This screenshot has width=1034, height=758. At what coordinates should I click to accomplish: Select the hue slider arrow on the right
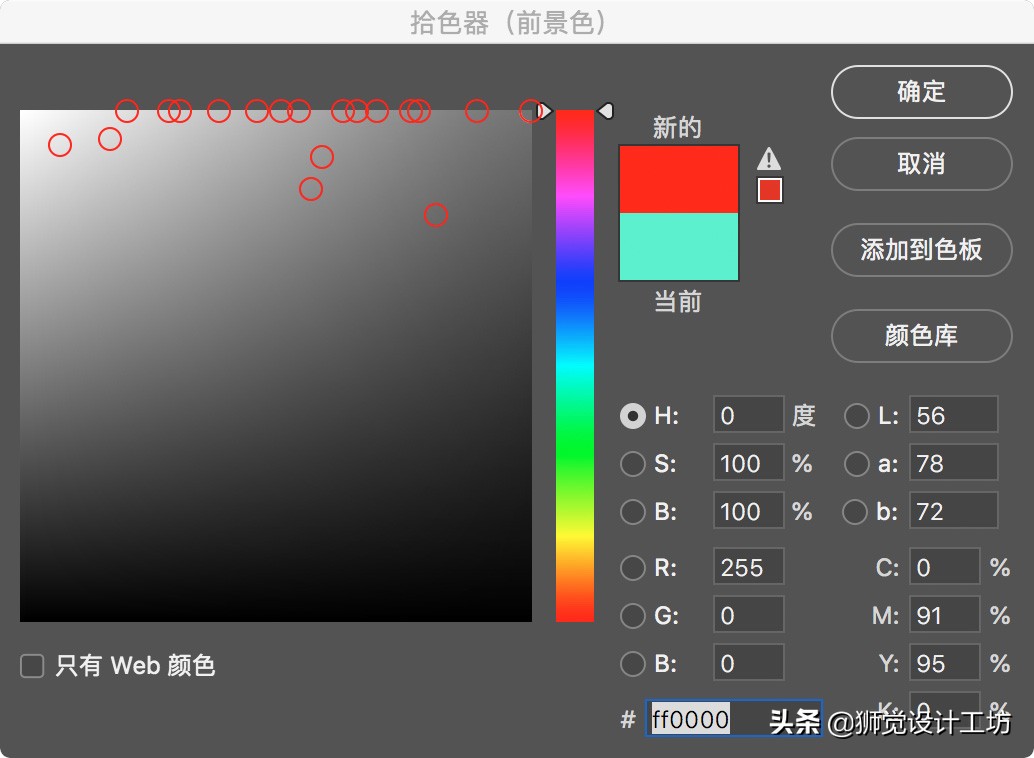(607, 111)
